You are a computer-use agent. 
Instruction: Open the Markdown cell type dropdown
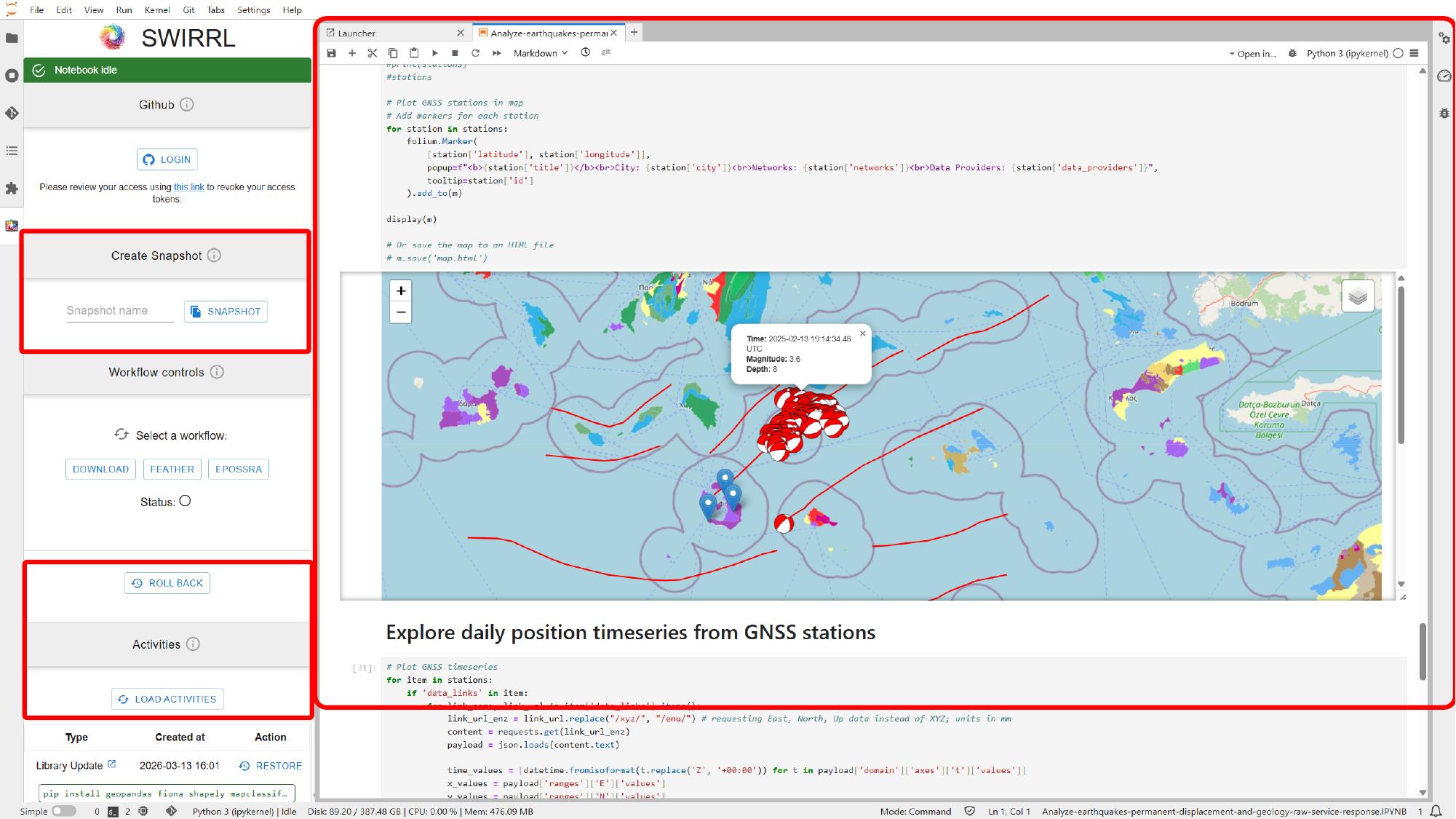[540, 53]
